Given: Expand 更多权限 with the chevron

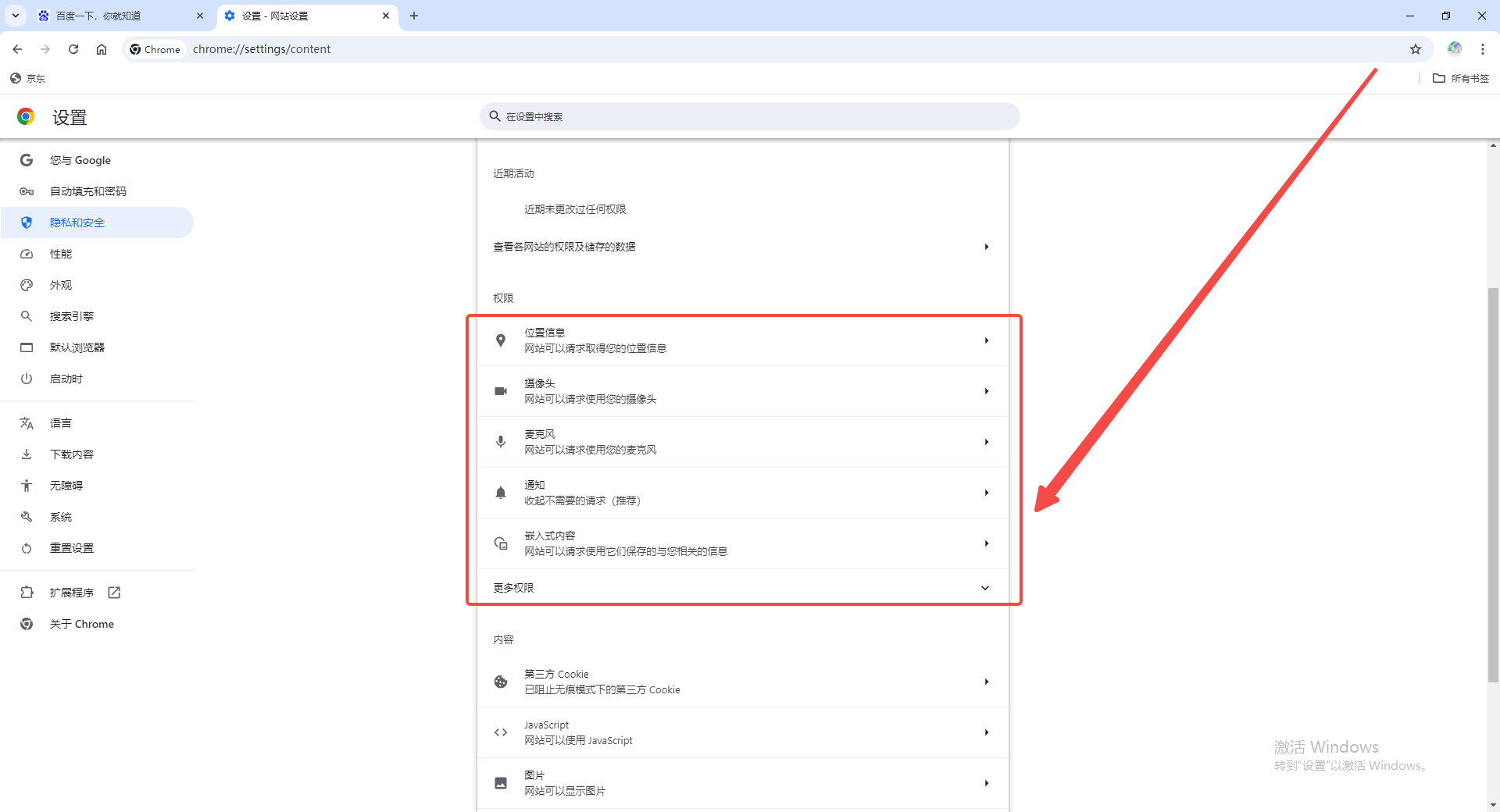Looking at the screenshot, I should [985, 588].
